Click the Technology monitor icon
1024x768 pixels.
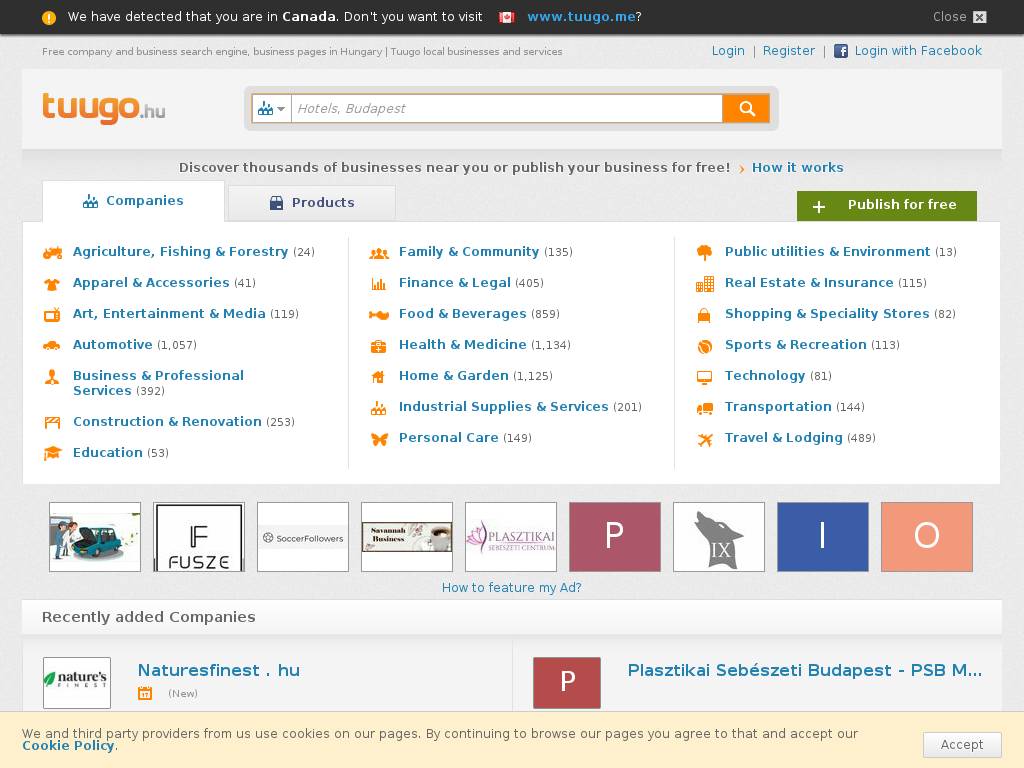click(705, 377)
